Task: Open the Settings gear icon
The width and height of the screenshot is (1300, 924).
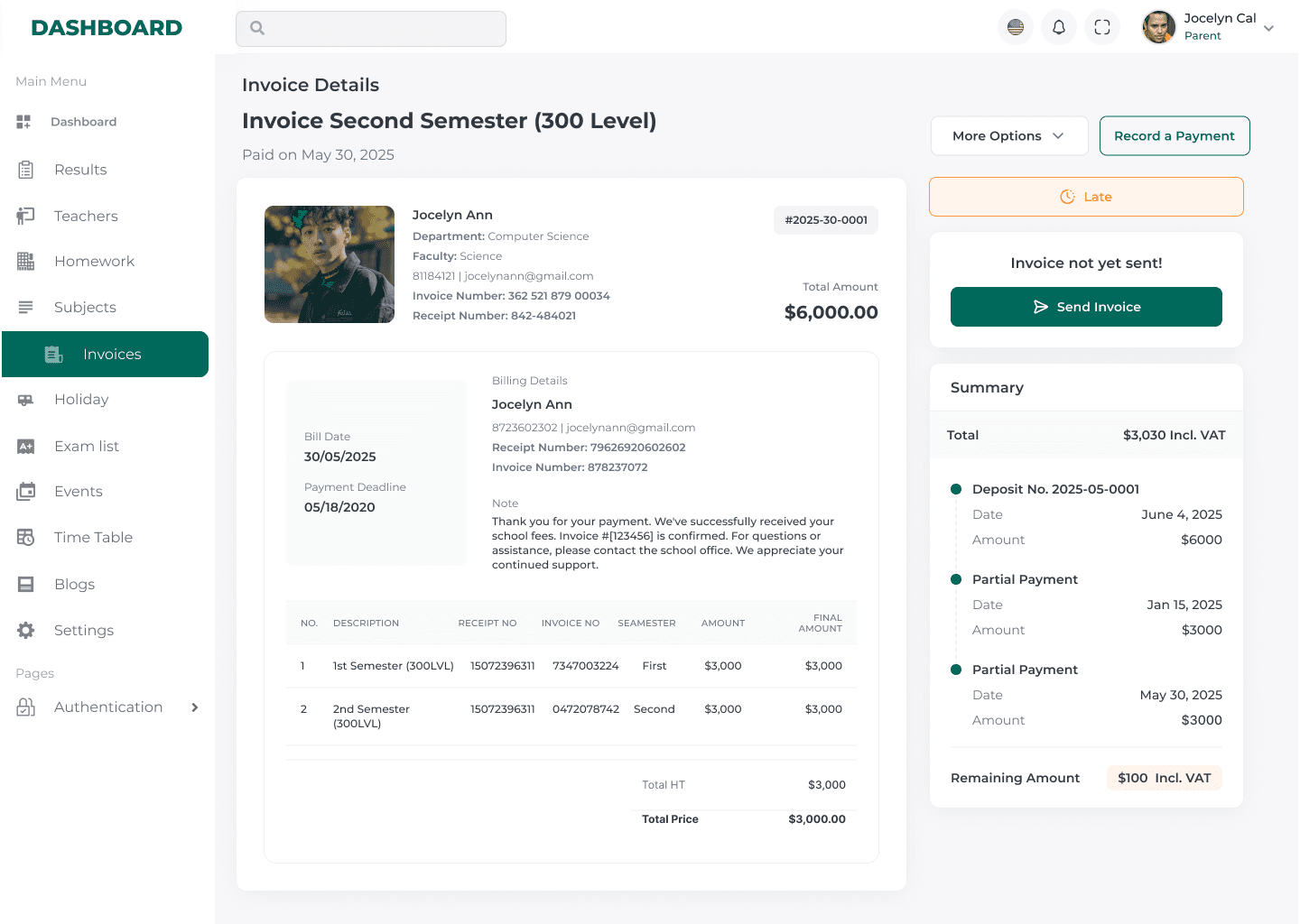Action: [x=27, y=630]
